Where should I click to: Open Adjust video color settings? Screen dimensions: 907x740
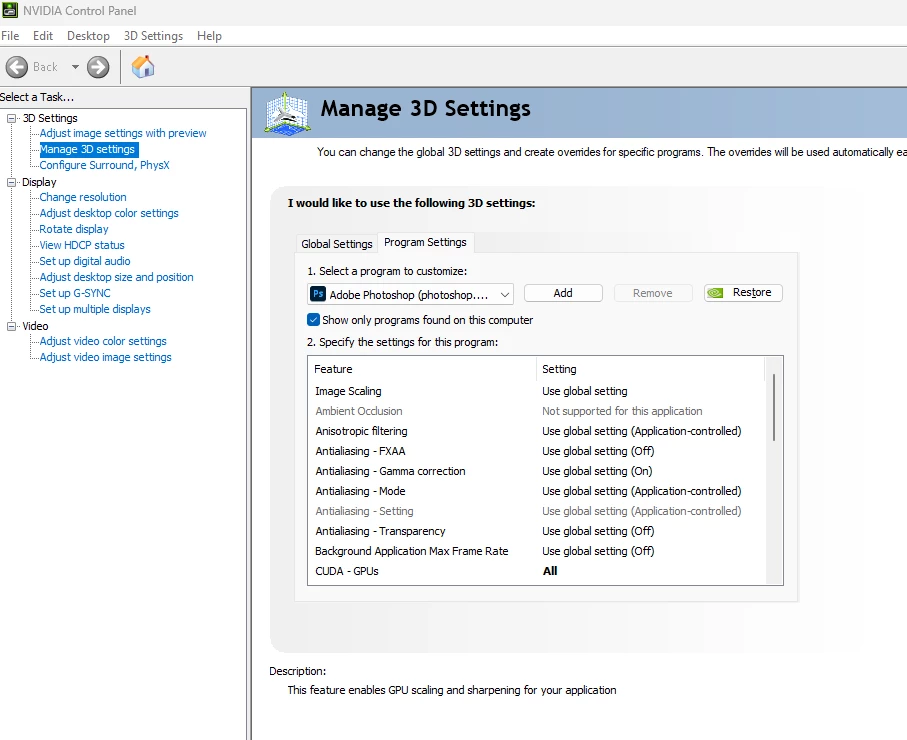coord(103,341)
